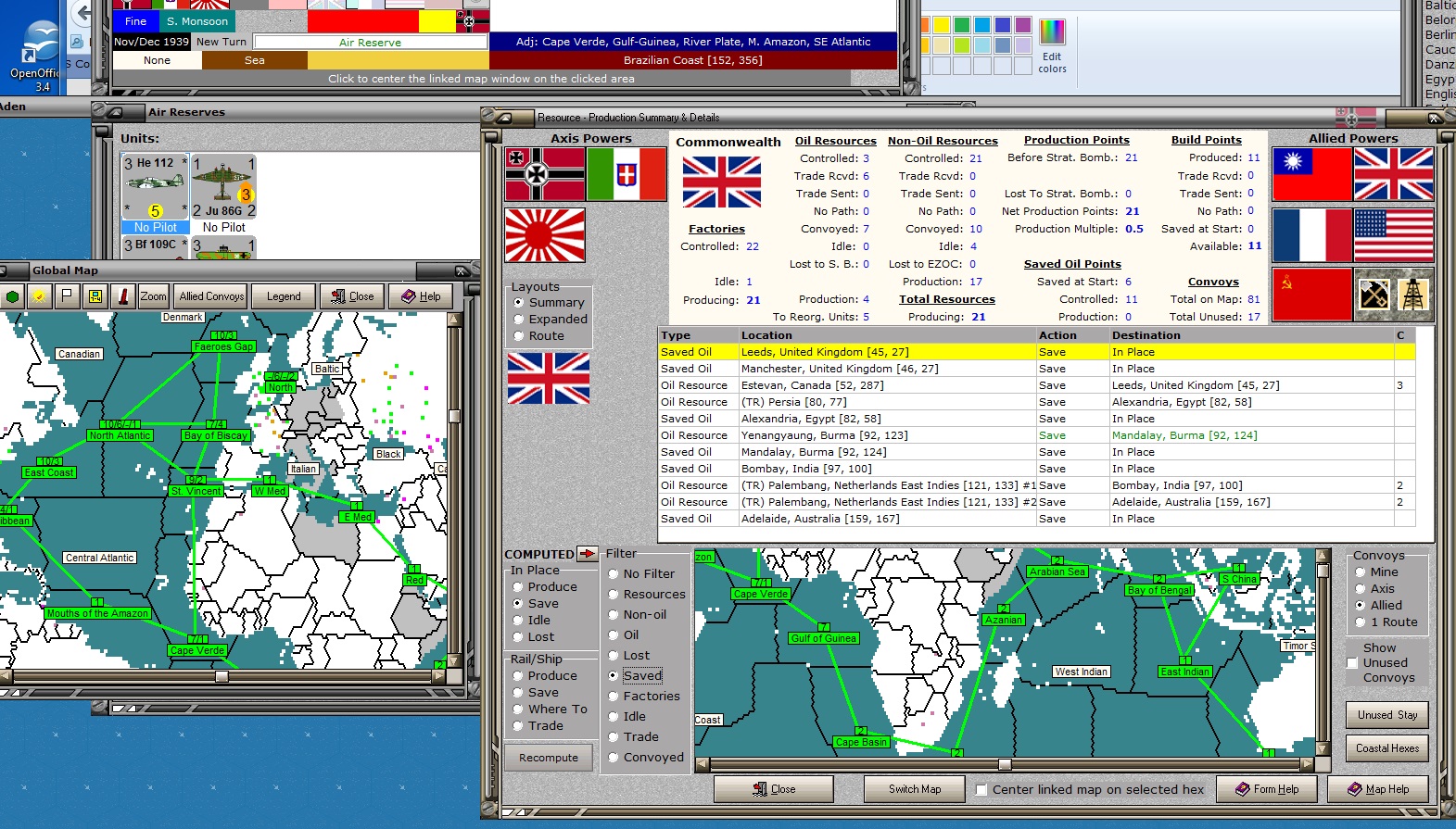Image resolution: width=1456 pixels, height=829 pixels.
Task: Choose the Oil filter radio button
Action: coord(614,635)
